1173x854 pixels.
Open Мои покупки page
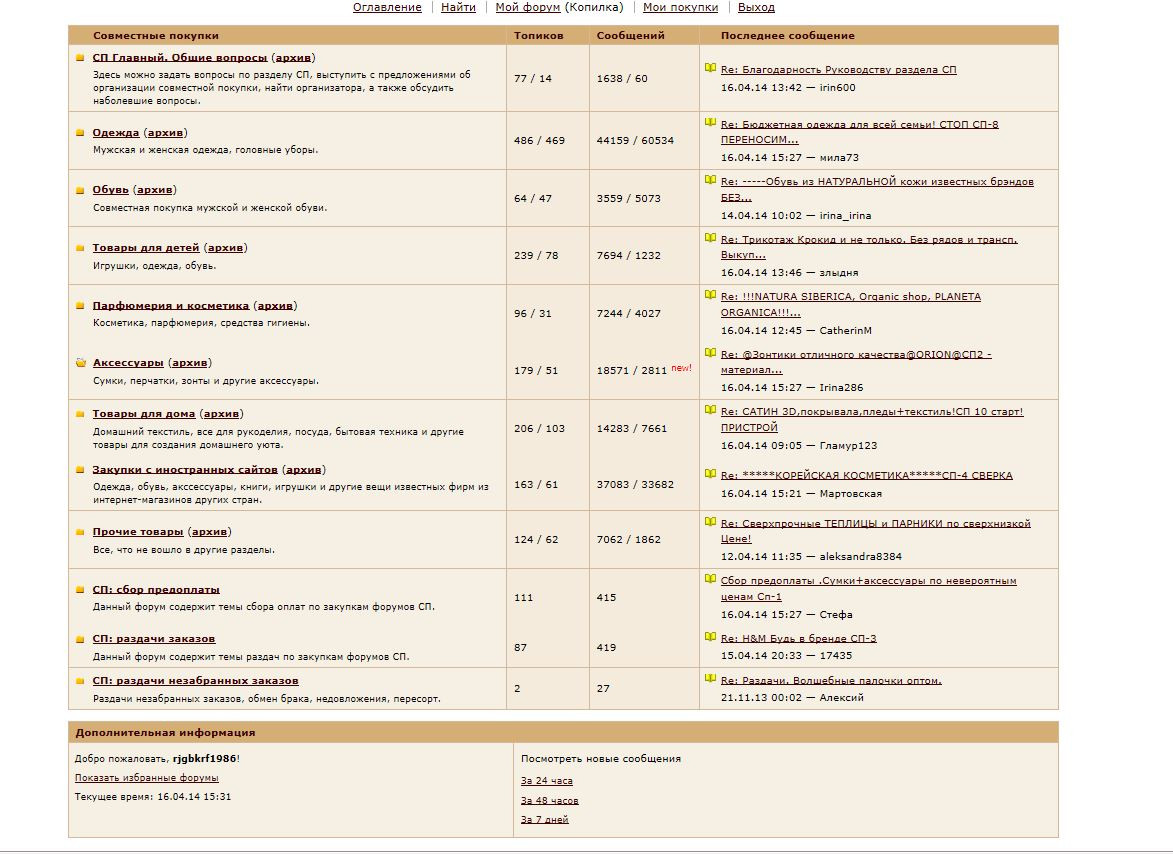680,7
